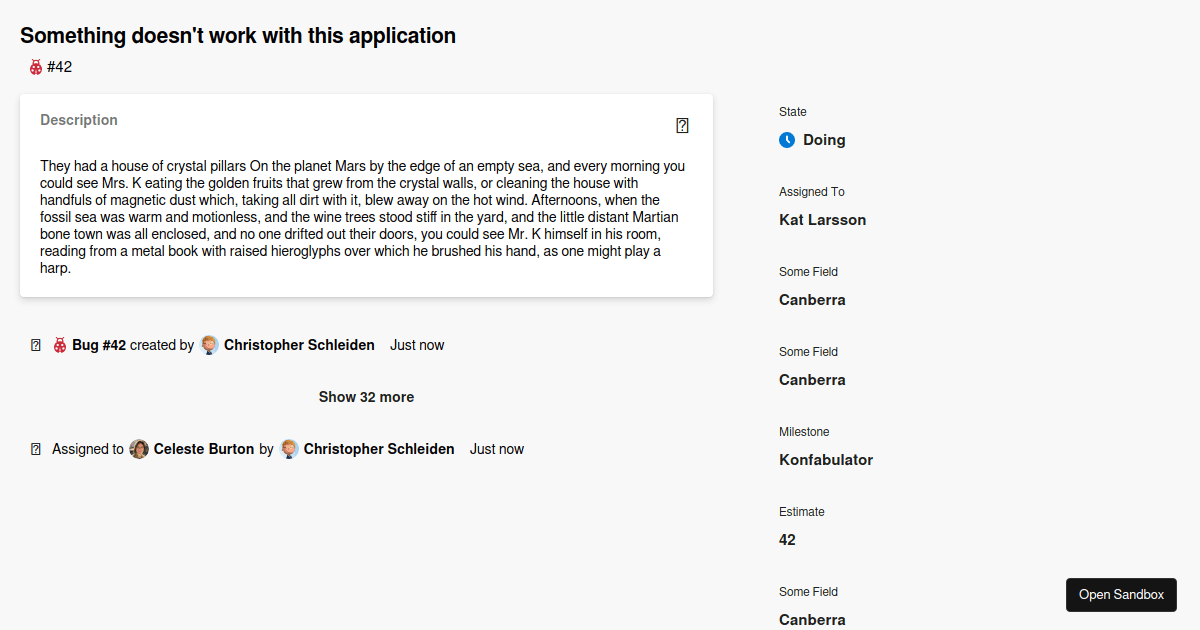Click the bug icon in the creation feed entry

pos(59,344)
